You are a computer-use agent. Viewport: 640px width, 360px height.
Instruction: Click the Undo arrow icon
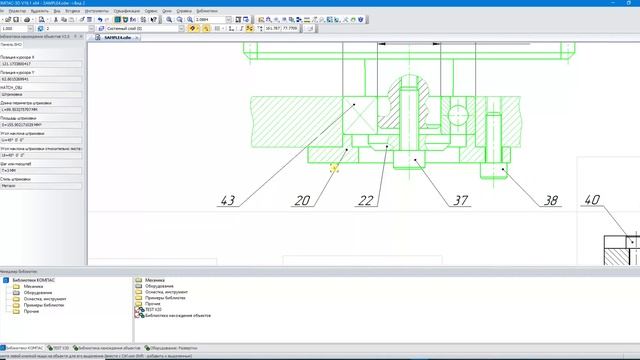point(100,20)
